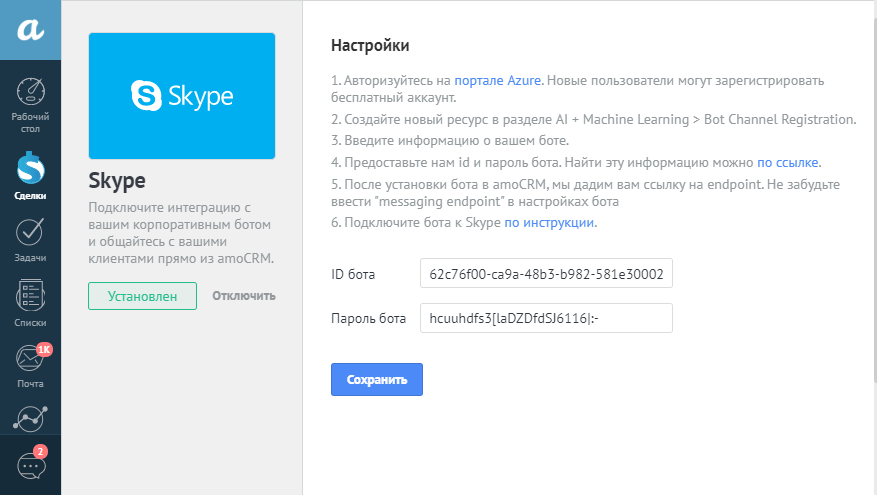Click the Skype title text
This screenshot has width=877, height=495.
[x=117, y=181]
